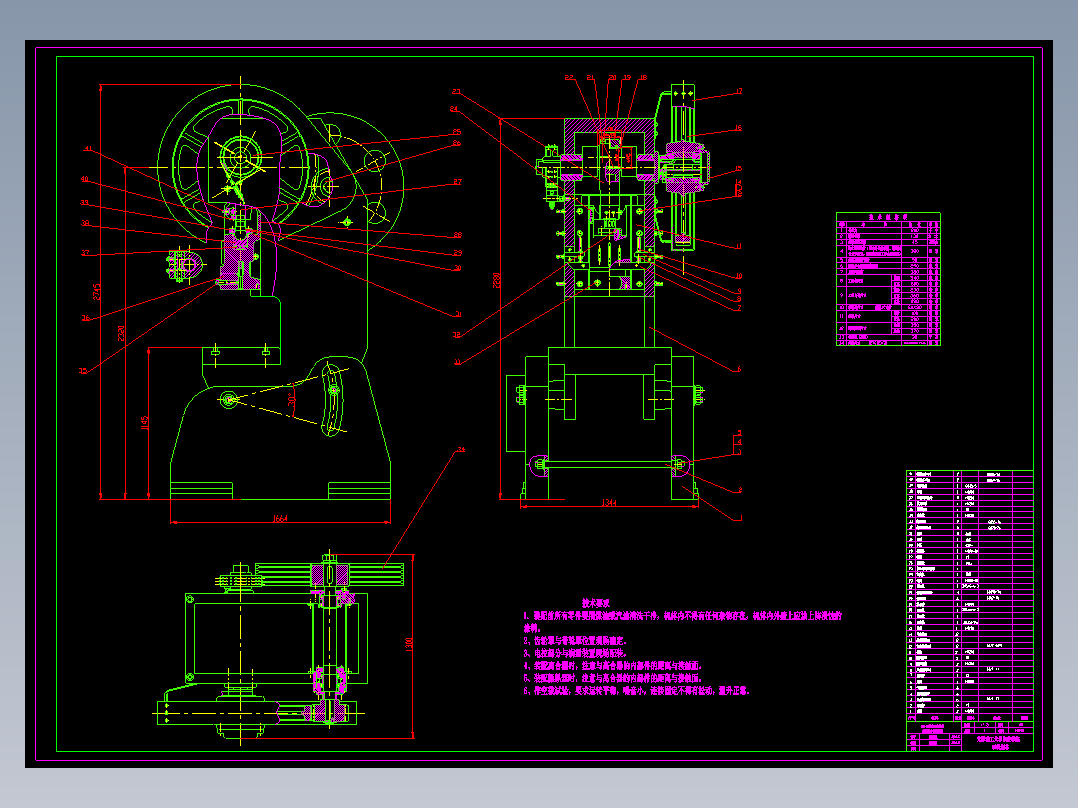Click part balloon number 41

(x=87, y=149)
